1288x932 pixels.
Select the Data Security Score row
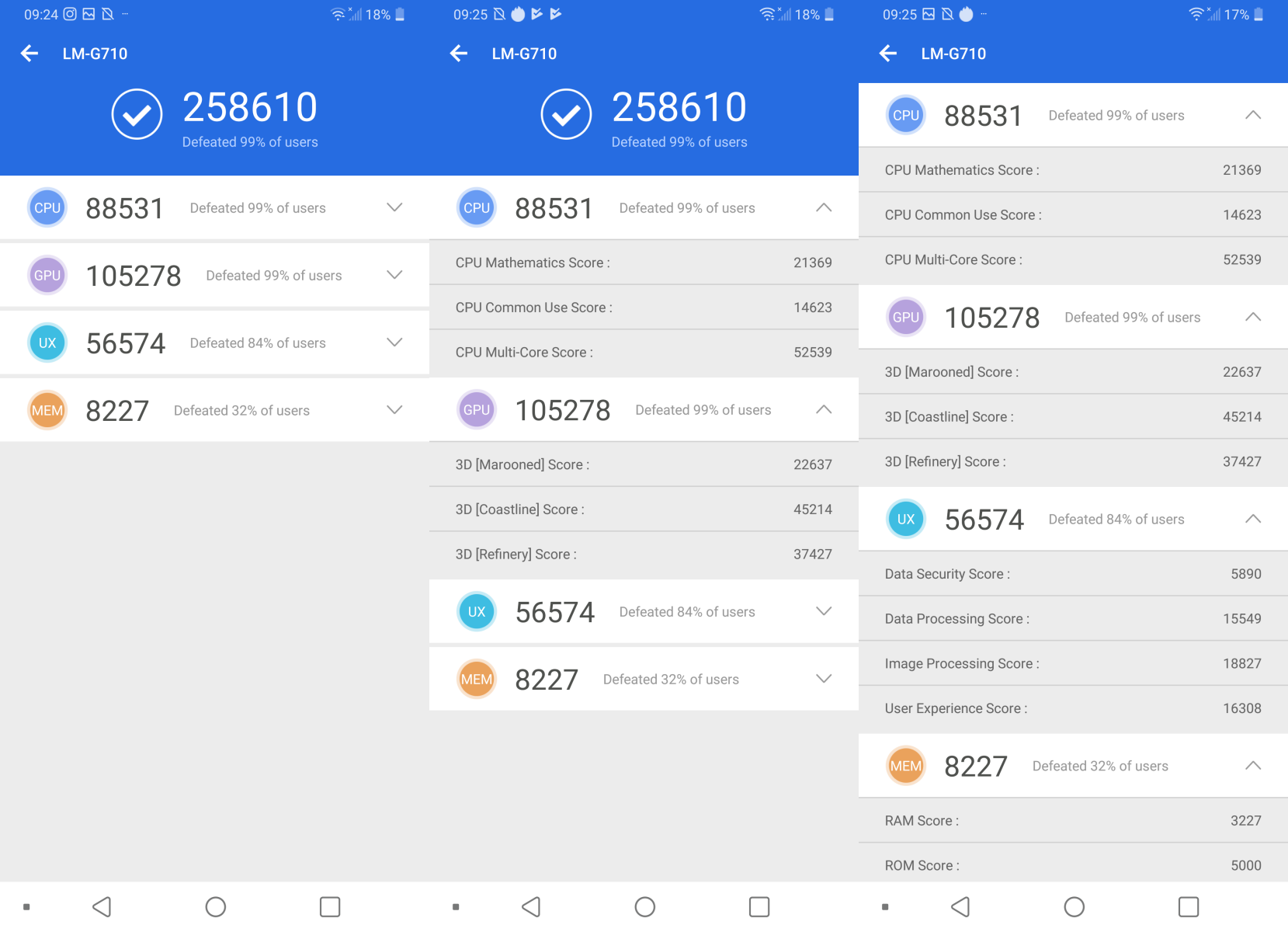click(x=1073, y=574)
